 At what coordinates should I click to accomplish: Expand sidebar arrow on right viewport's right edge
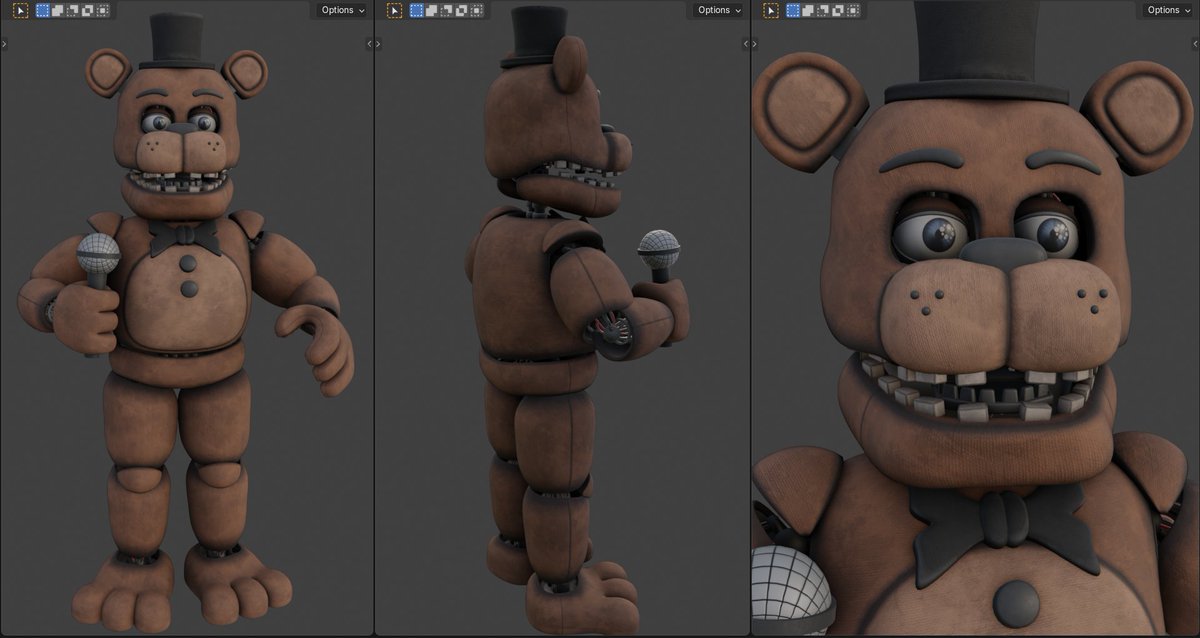tap(1196, 44)
